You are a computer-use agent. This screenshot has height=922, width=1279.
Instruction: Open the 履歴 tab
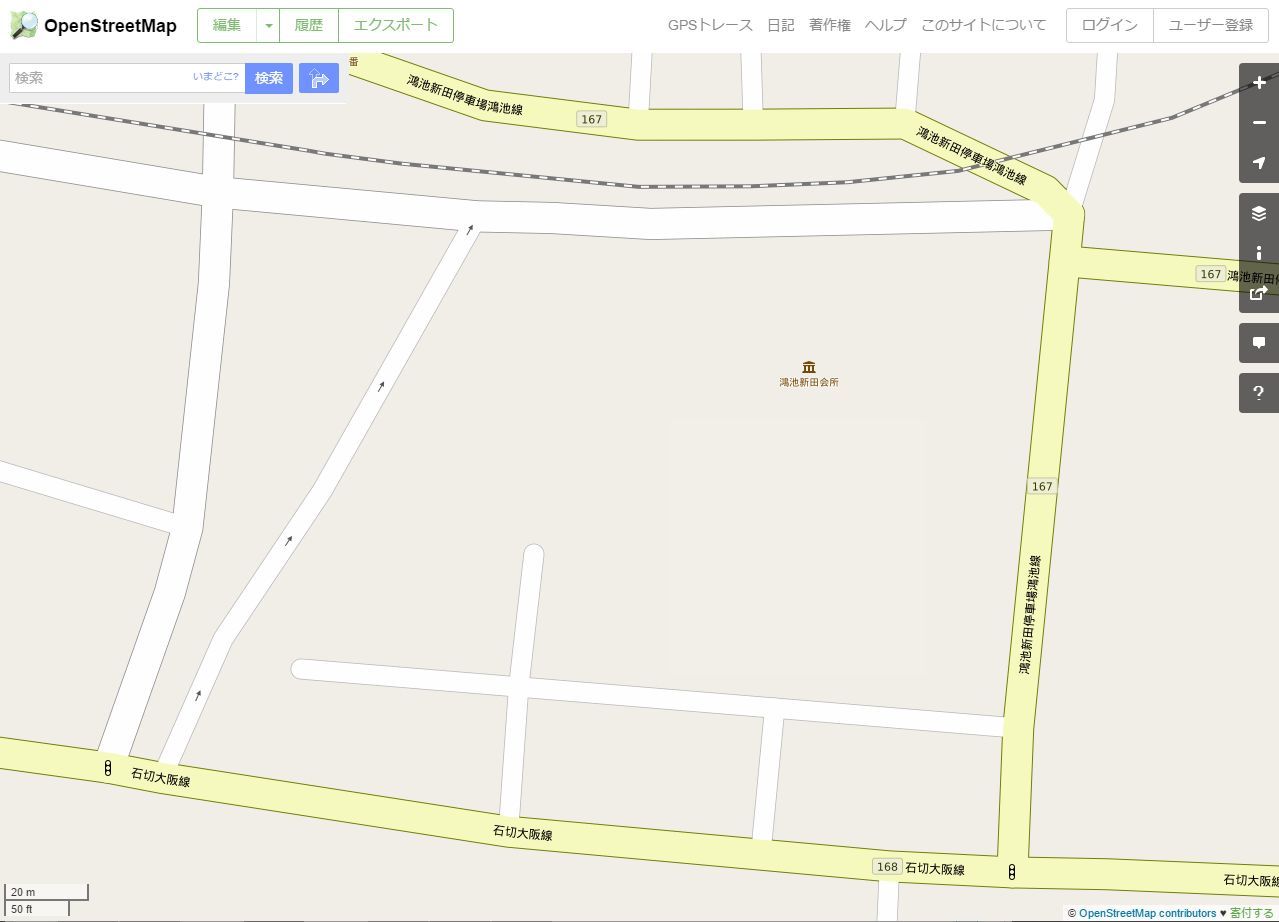tap(309, 26)
